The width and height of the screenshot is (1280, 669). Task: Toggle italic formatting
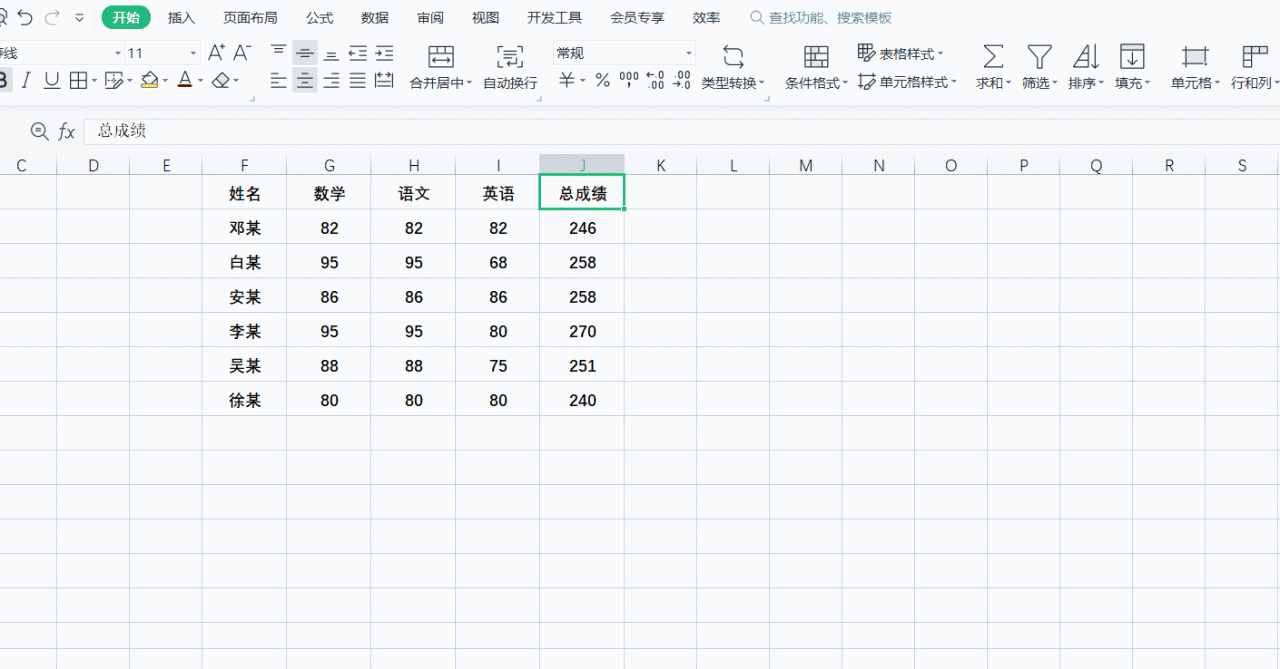tap(26, 80)
